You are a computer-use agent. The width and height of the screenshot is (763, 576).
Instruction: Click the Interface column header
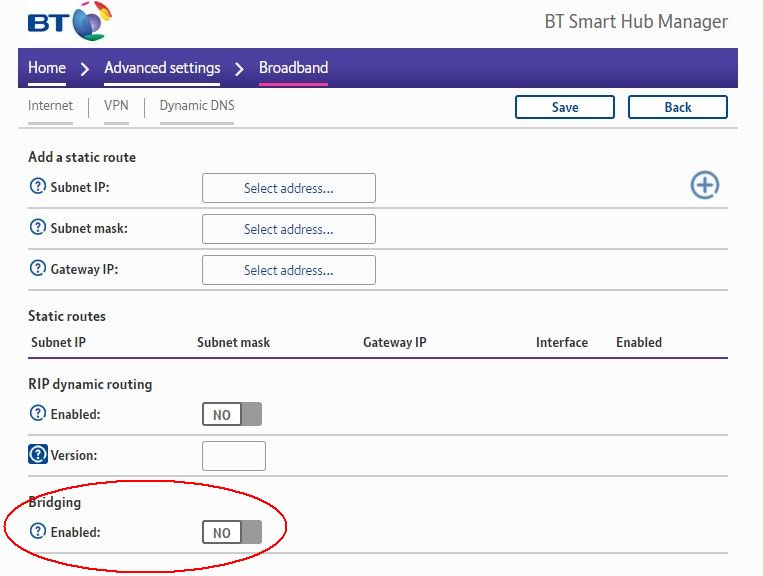(562, 342)
